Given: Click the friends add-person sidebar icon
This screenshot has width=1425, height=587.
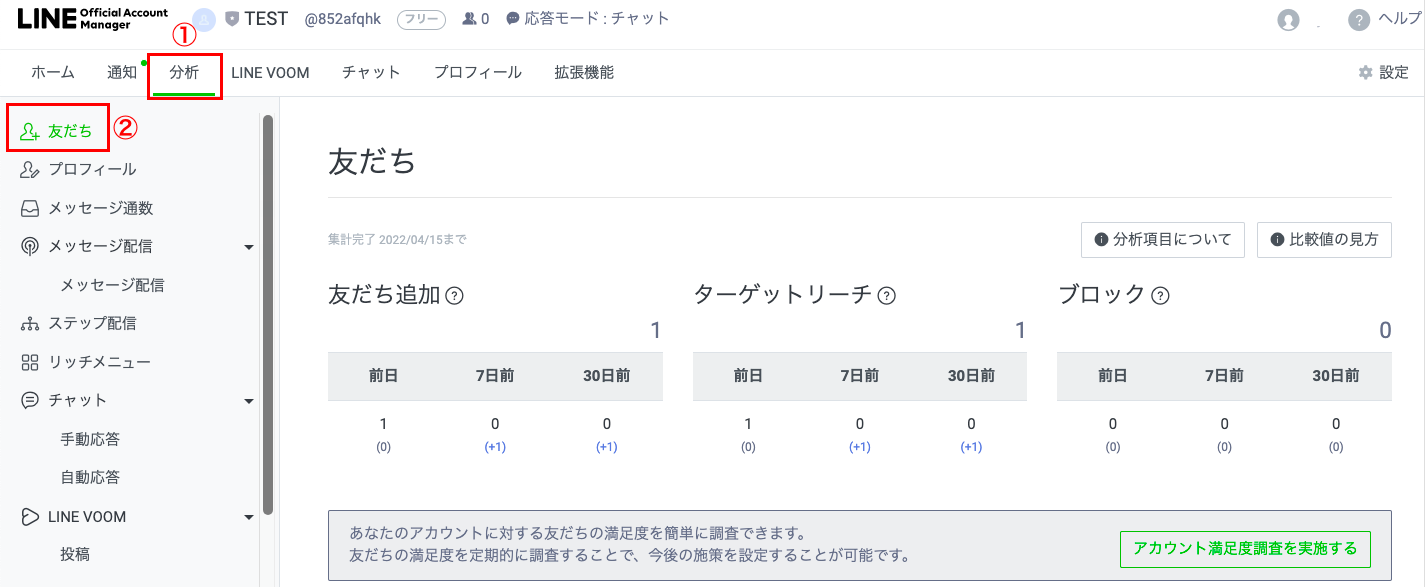Looking at the screenshot, I should click(x=30, y=132).
